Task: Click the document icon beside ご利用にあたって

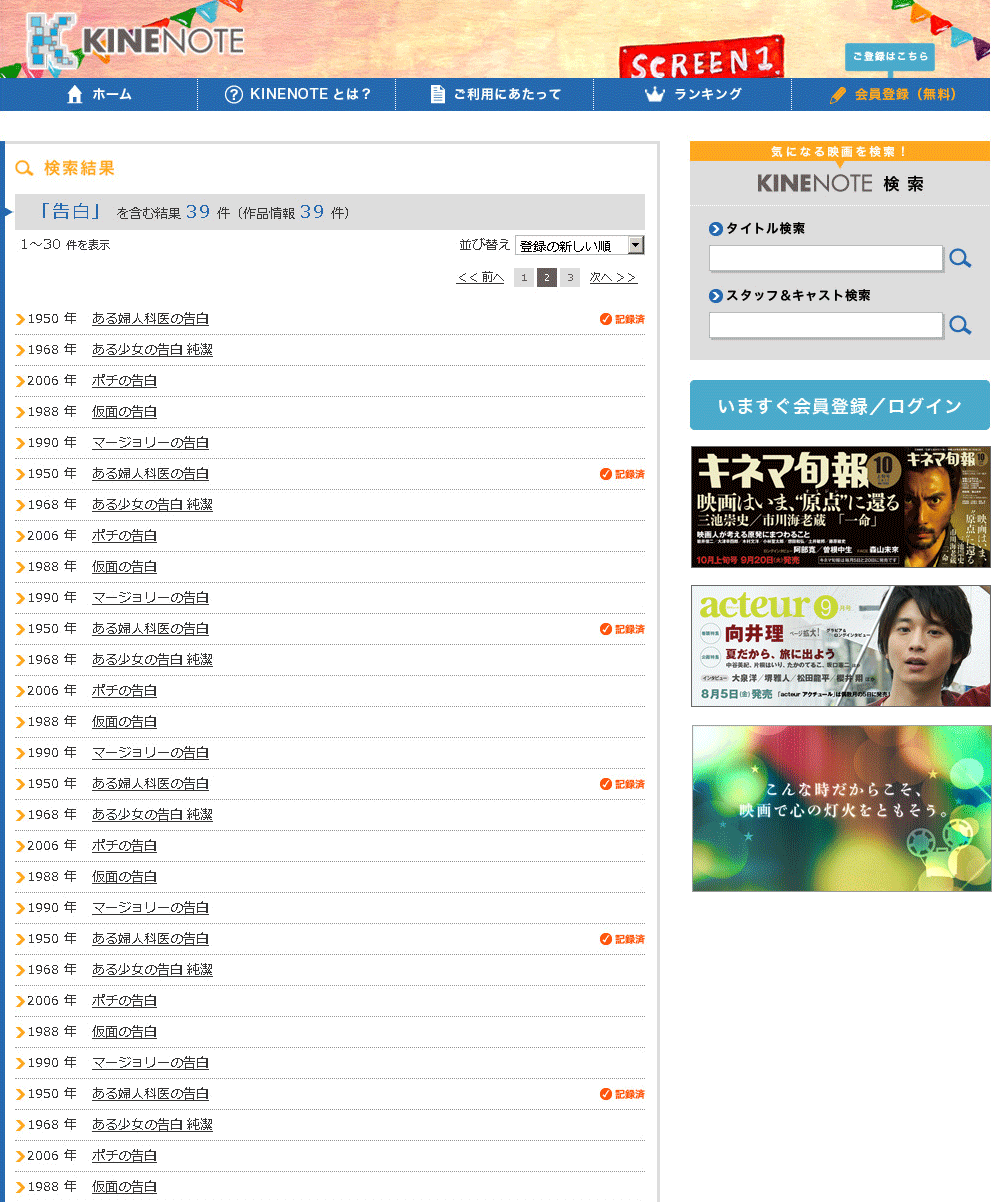Action: tap(437, 94)
